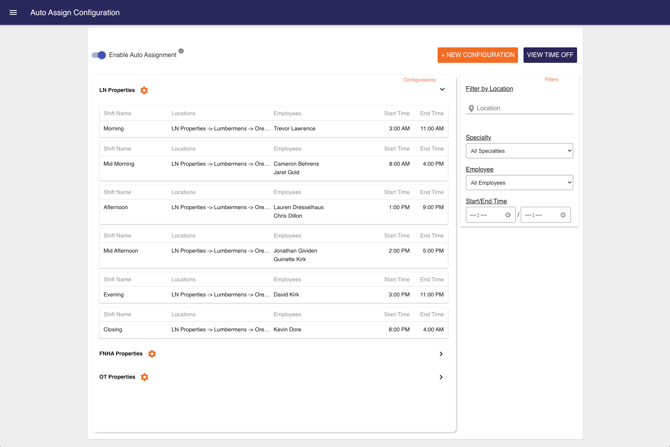Click employee Chris Dillon
The image size is (670, 447).
coord(288,216)
